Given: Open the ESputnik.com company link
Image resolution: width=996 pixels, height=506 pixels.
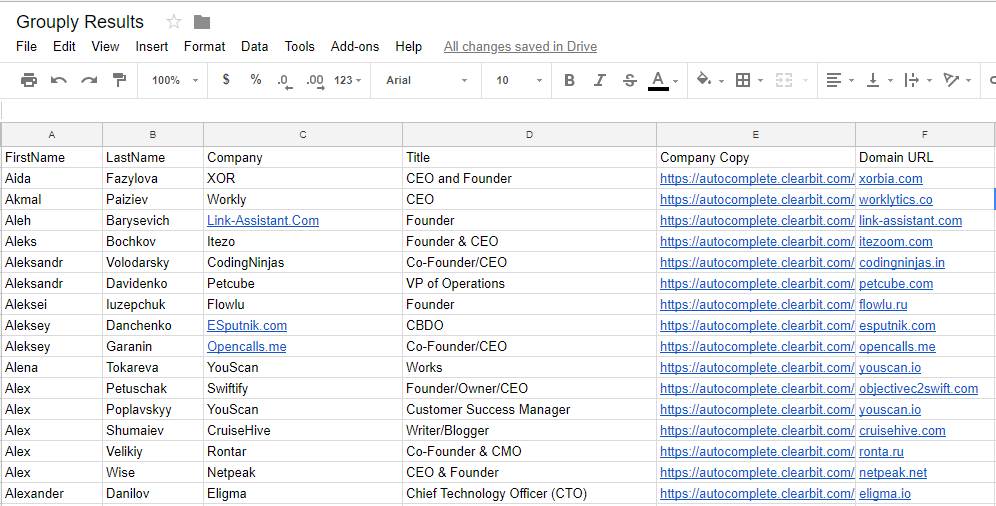Looking at the screenshot, I should (246, 326).
